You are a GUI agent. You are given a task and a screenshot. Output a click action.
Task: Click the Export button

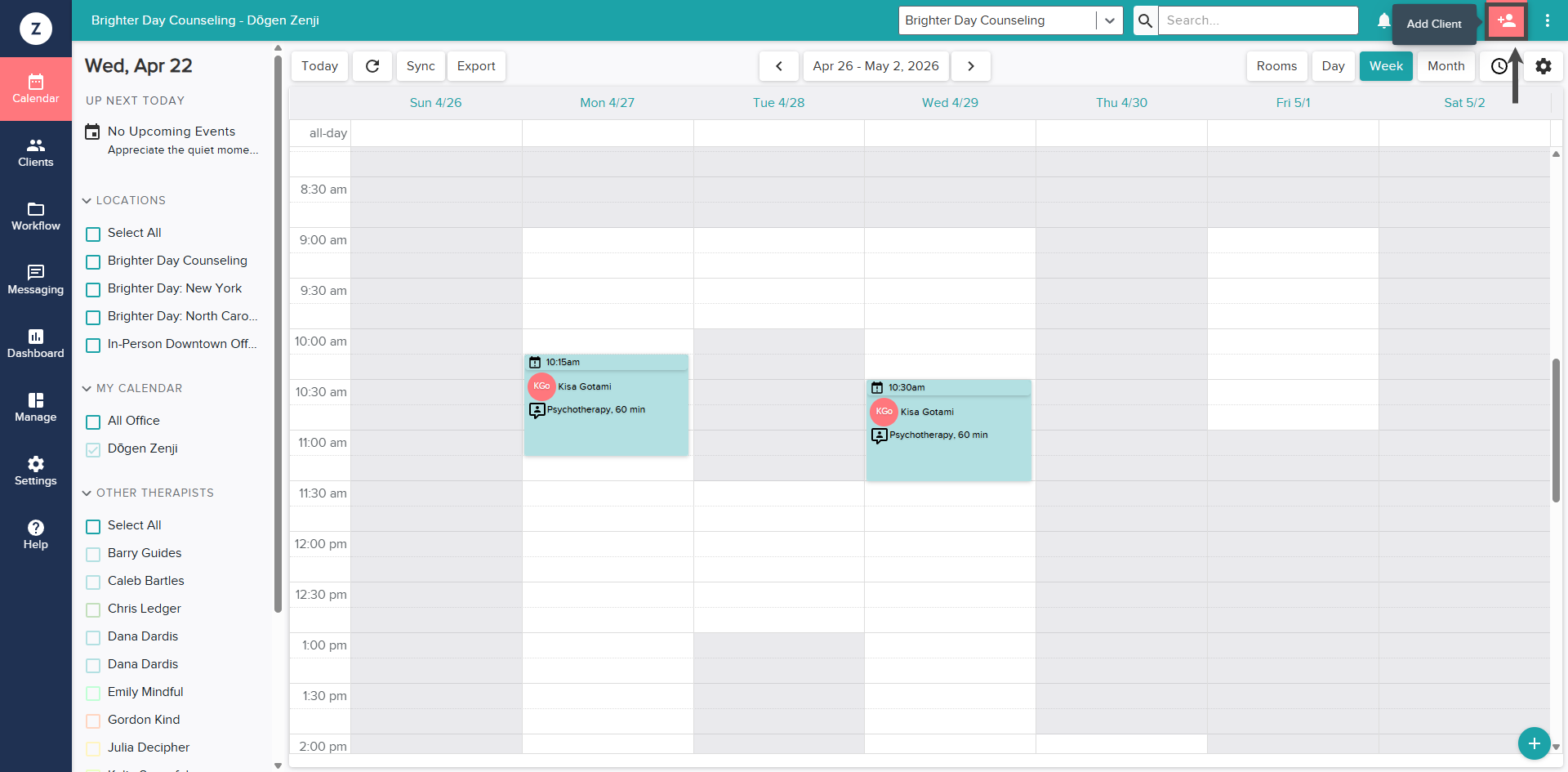476,66
